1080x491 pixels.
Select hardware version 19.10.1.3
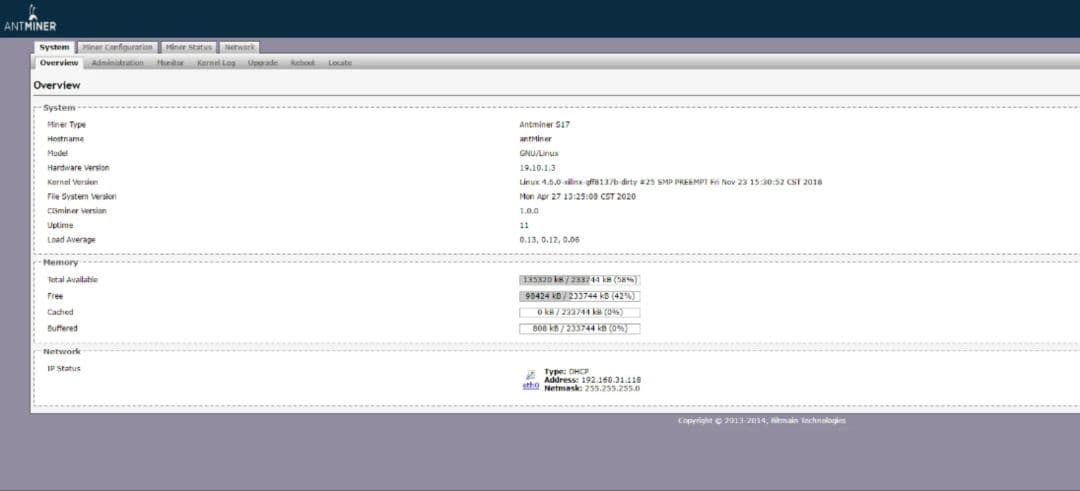click(x=537, y=168)
